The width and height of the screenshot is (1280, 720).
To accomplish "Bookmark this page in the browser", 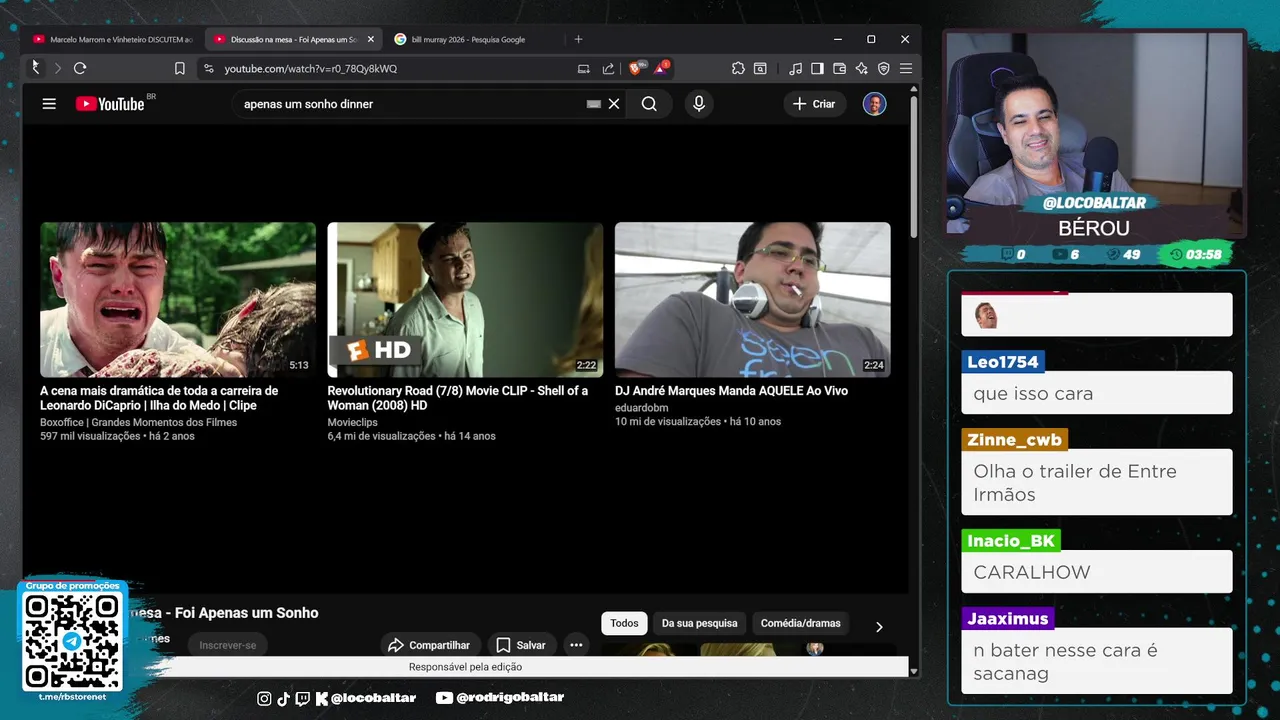I will [180, 68].
